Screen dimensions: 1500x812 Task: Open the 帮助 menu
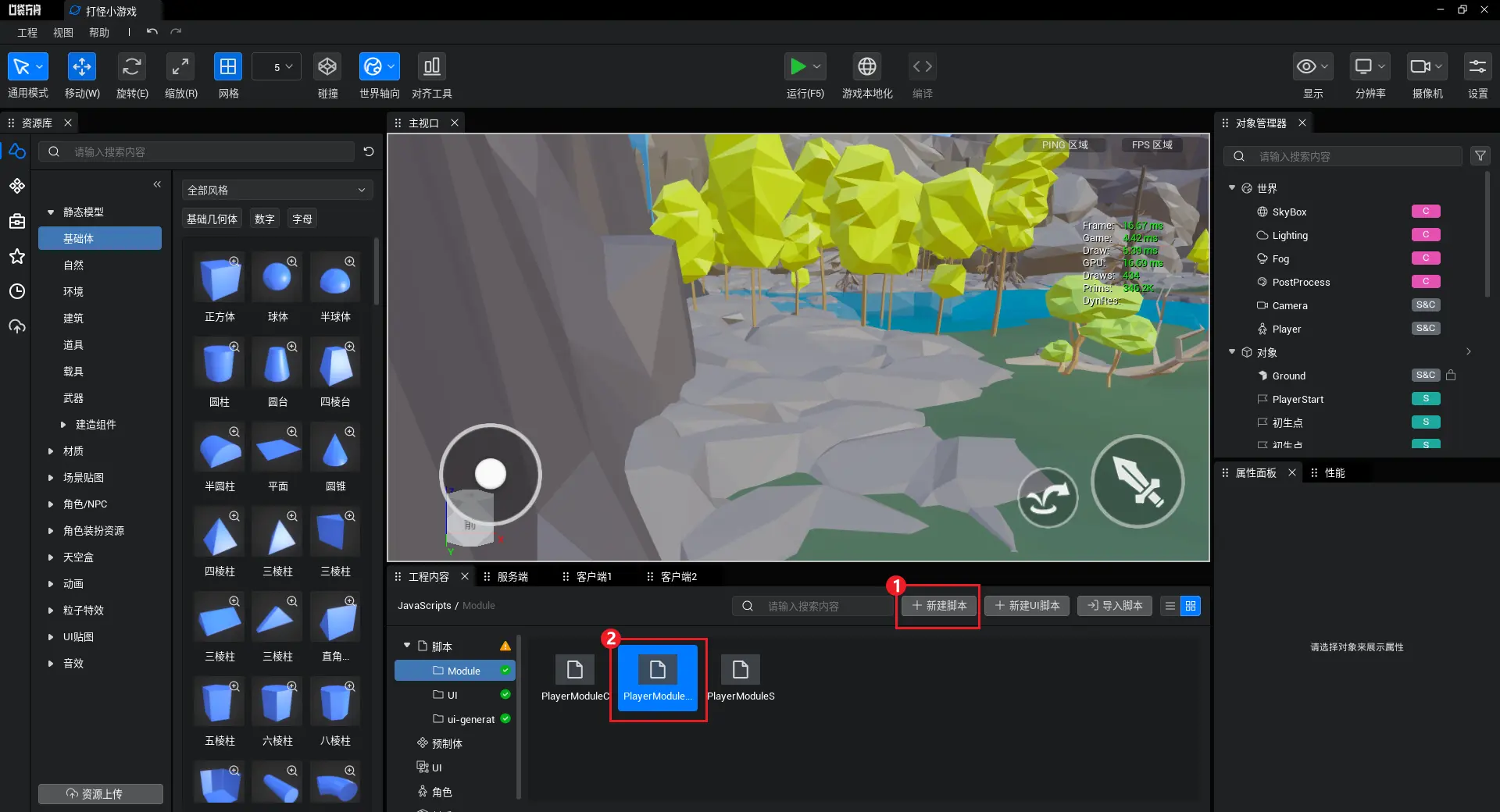pos(99,33)
